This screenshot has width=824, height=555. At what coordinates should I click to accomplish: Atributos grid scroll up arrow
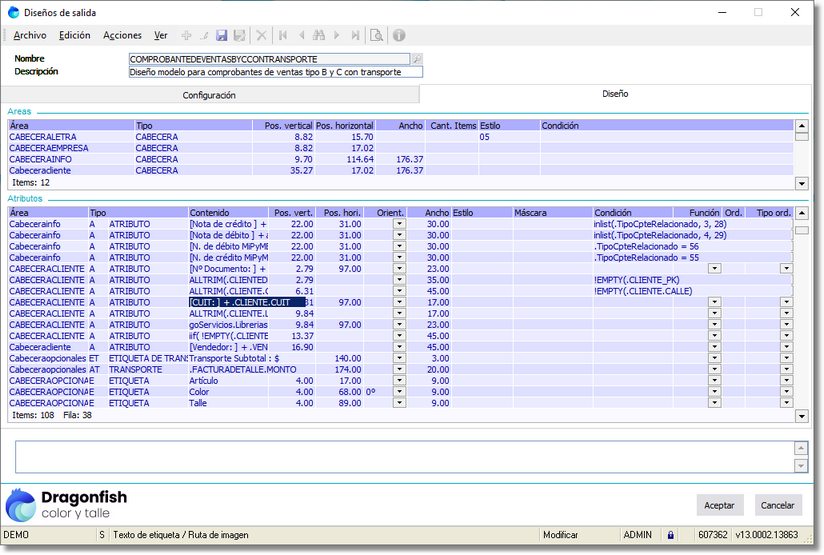click(801, 213)
